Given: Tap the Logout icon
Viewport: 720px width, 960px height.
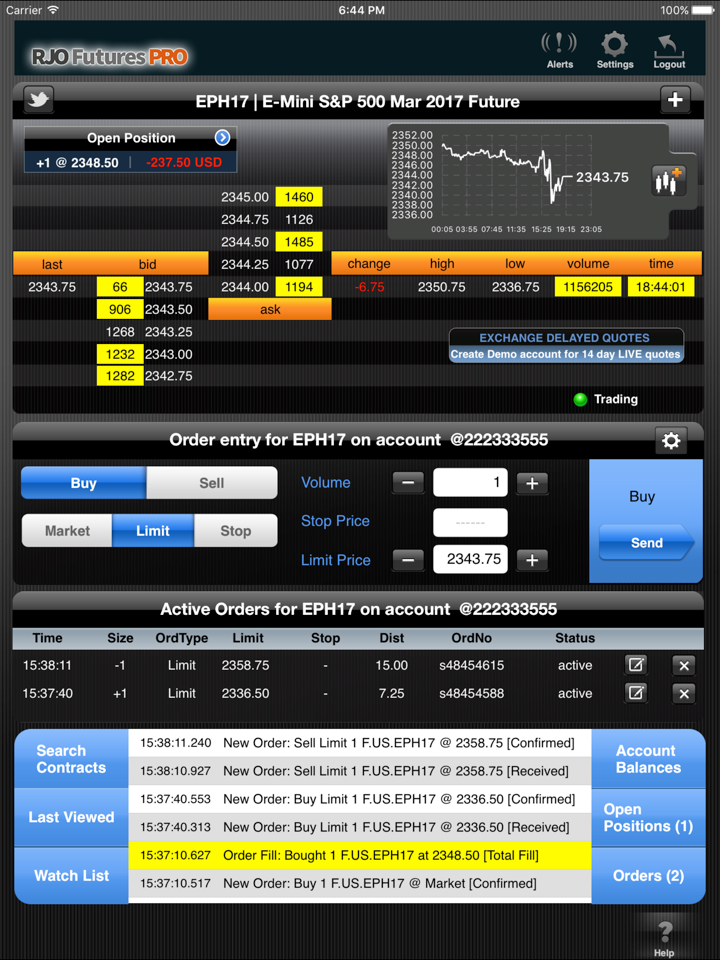Looking at the screenshot, I should [x=669, y=48].
